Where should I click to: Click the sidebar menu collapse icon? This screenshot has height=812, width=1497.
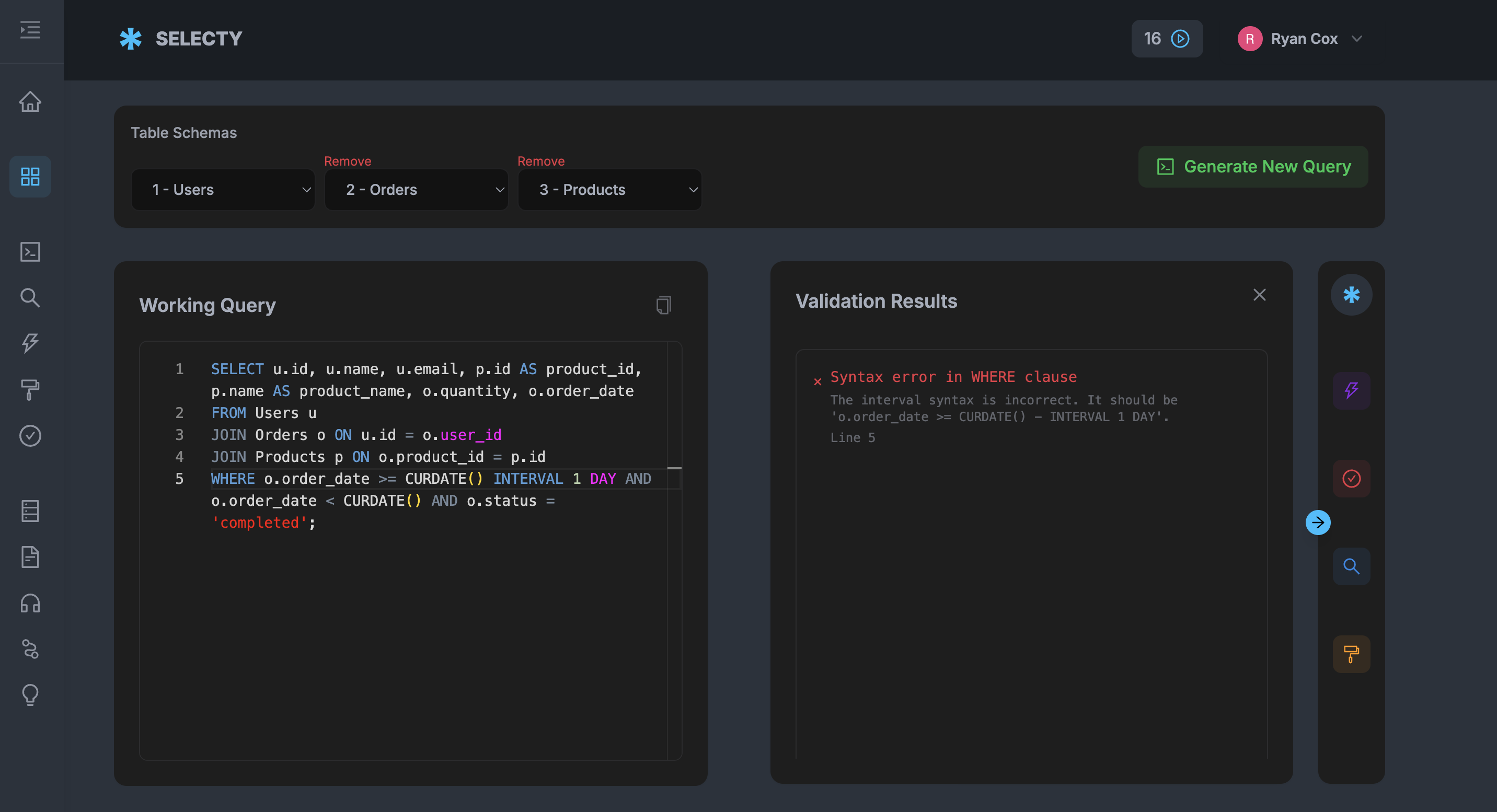click(30, 30)
